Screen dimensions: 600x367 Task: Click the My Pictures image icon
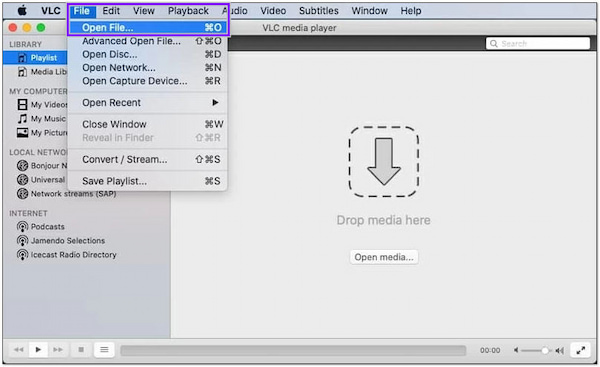pyautogui.click(x=23, y=133)
